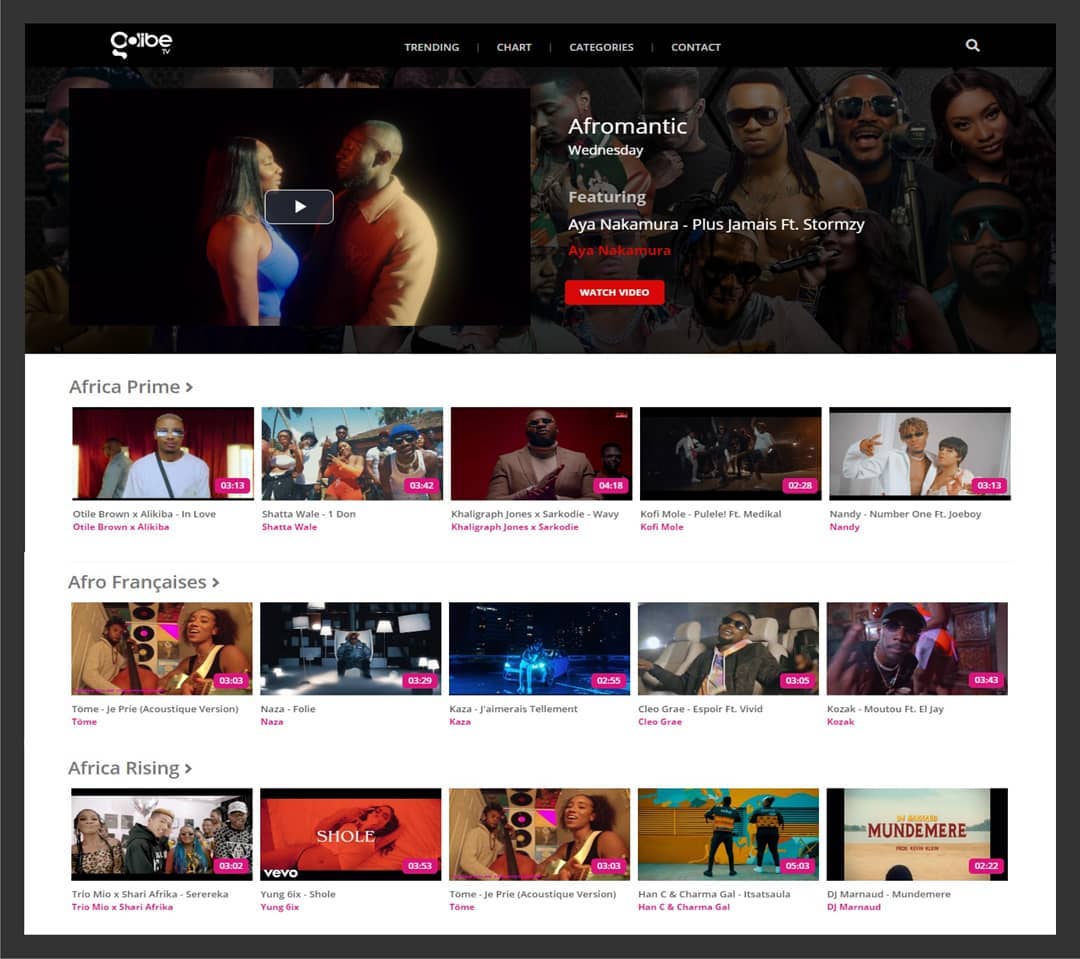Screen dimensions: 1080x959
Task: Click artist link 'Kozak'
Action: (x=840, y=722)
